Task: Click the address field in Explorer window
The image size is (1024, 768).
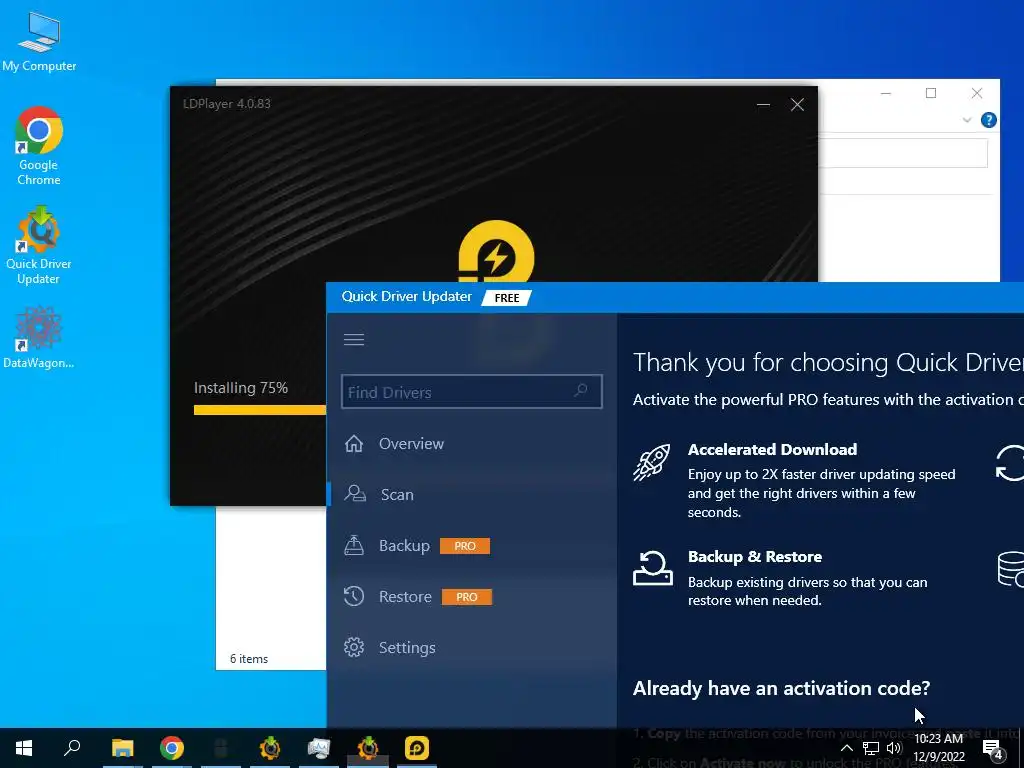Action: pyautogui.click(x=903, y=153)
